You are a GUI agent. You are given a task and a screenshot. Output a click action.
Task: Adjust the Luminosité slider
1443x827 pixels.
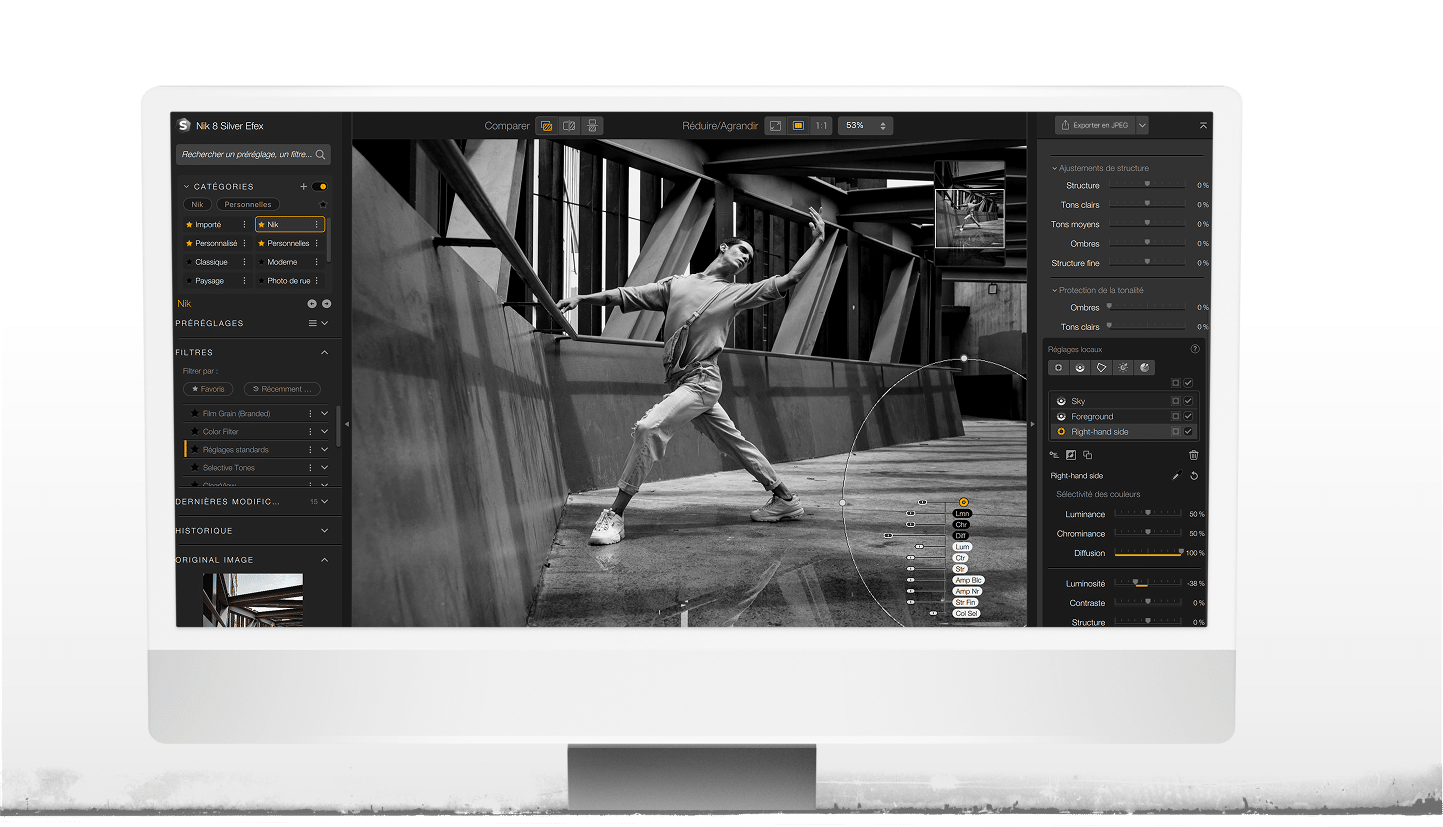(x=1148, y=583)
